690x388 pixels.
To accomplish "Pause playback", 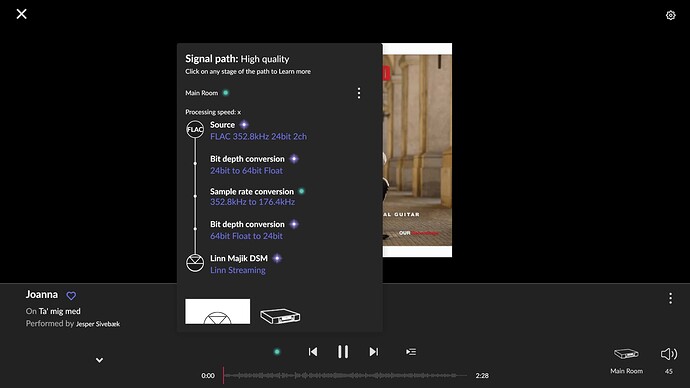I will pyautogui.click(x=343, y=351).
